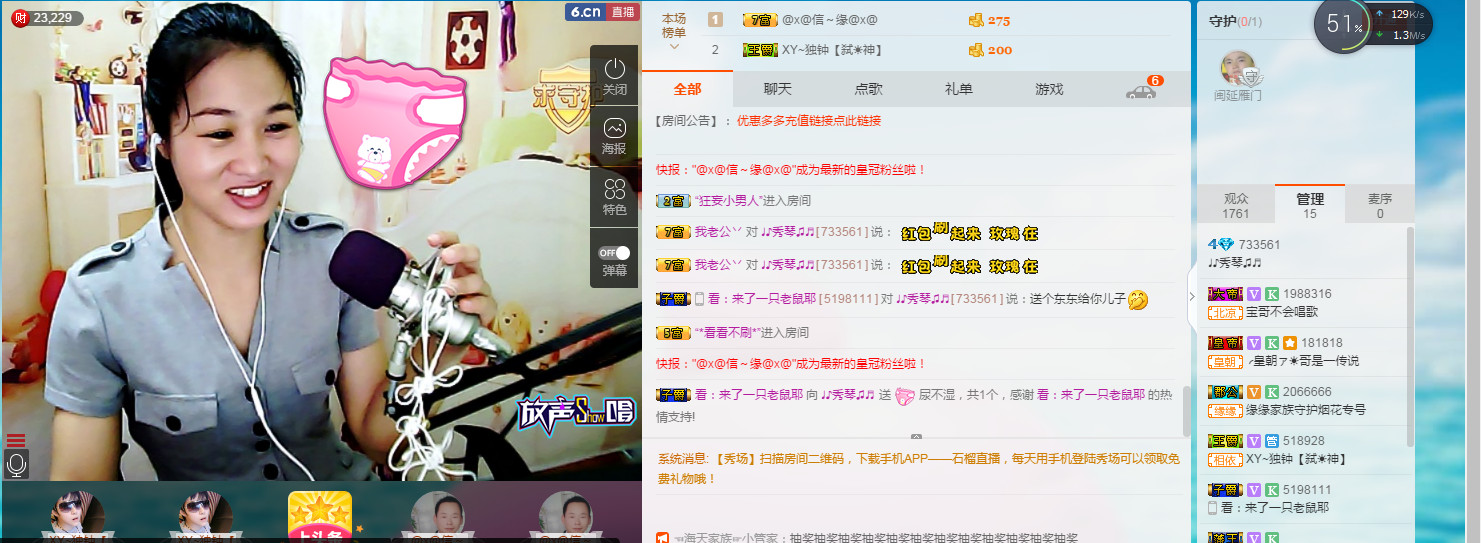Click the 财 wealth badge showing 23,229
Viewport: 1481px width, 543px height.
(47, 18)
